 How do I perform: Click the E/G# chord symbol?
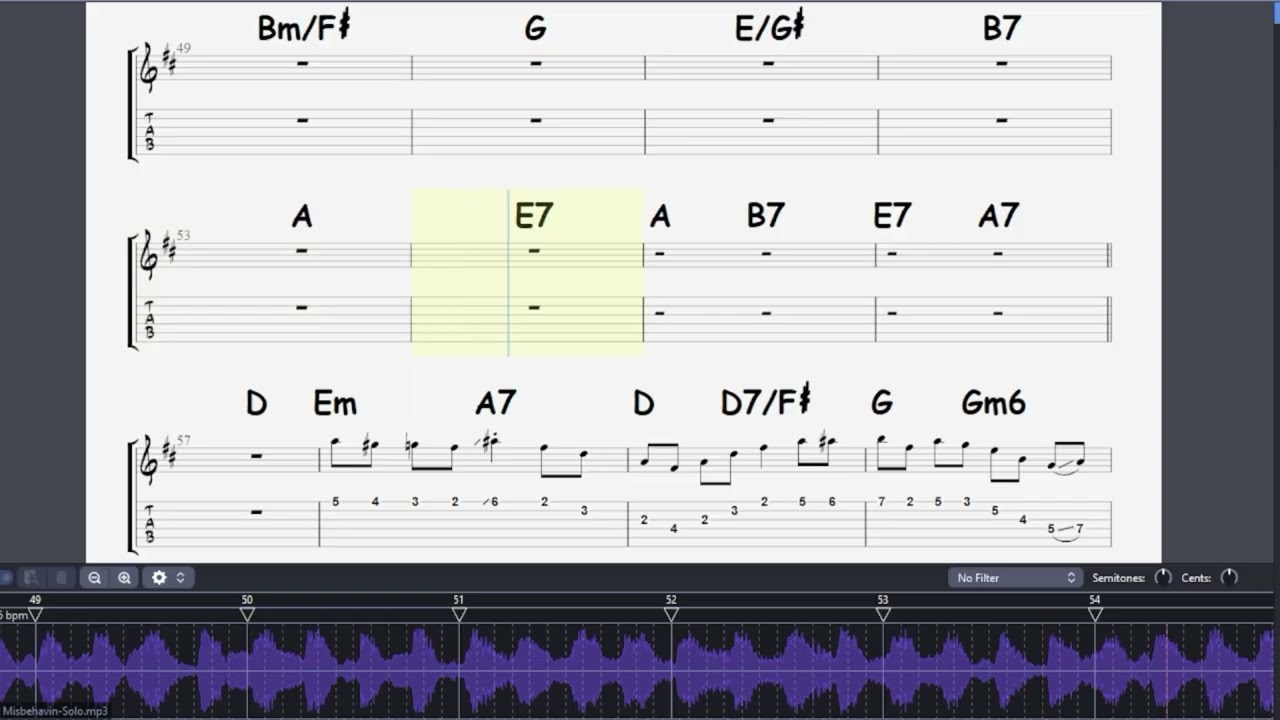[x=769, y=27]
